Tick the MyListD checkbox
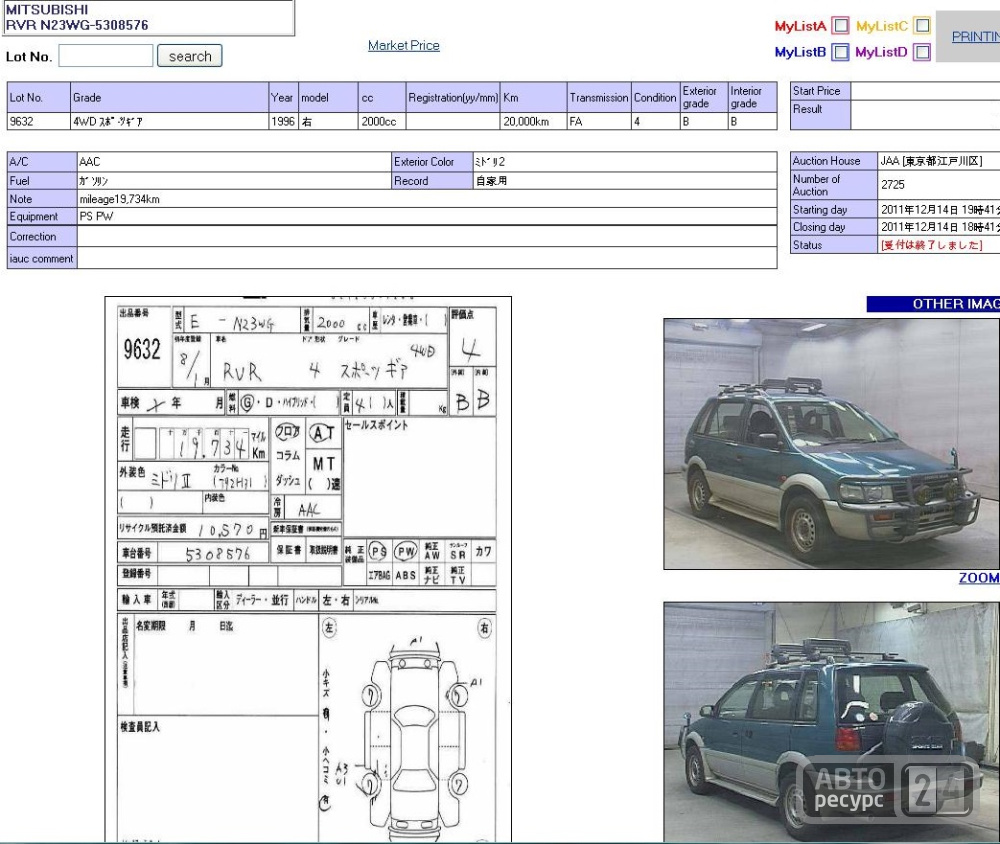 (x=922, y=52)
